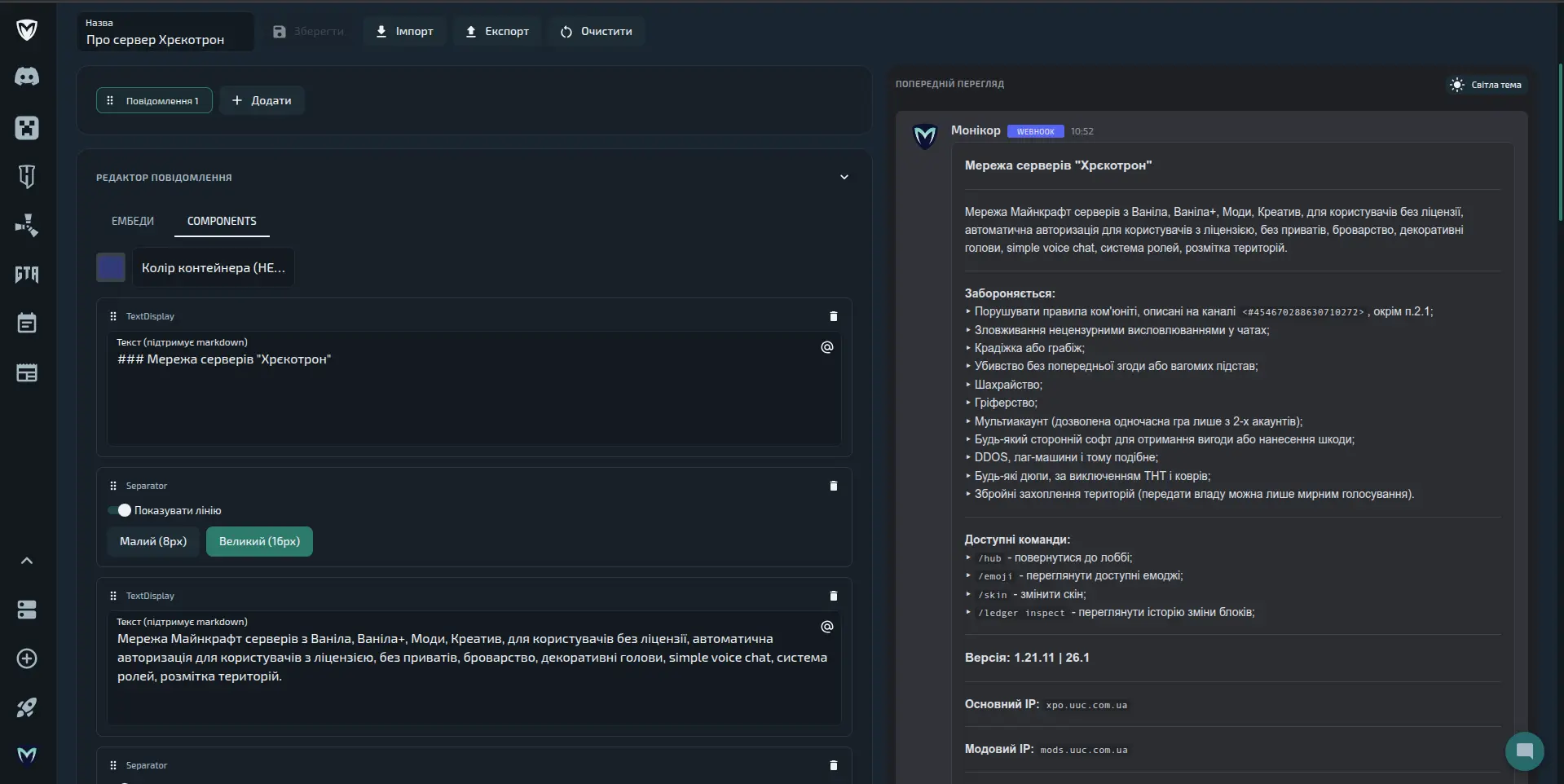Click the mention @ icon in second TextDisplay
Viewport: 1564px width, 784px height.
point(826,627)
